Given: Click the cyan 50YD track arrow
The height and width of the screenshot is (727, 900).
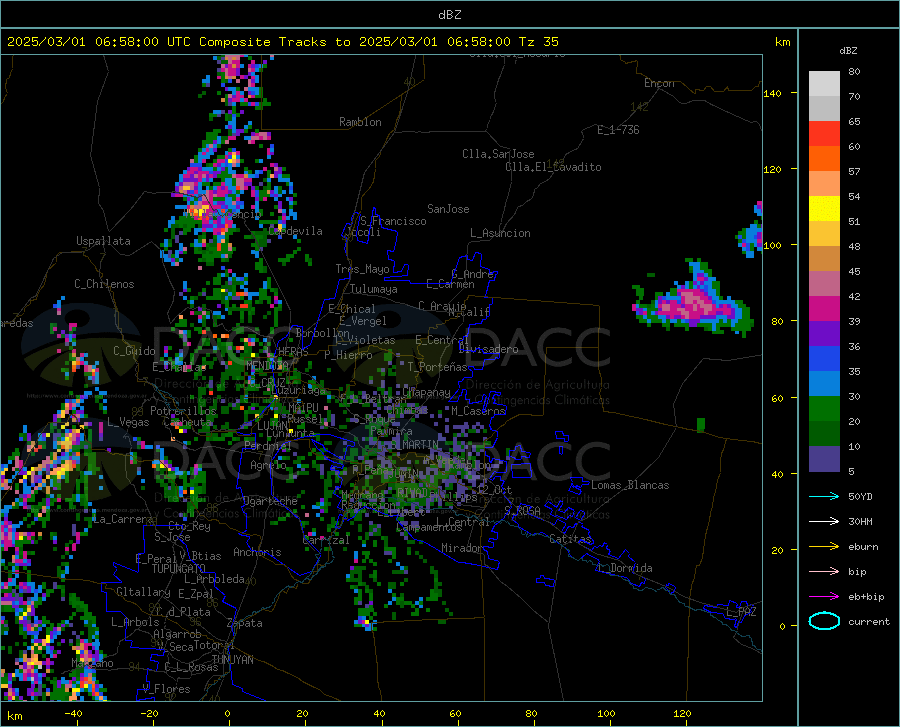Looking at the screenshot, I should pos(824,496).
